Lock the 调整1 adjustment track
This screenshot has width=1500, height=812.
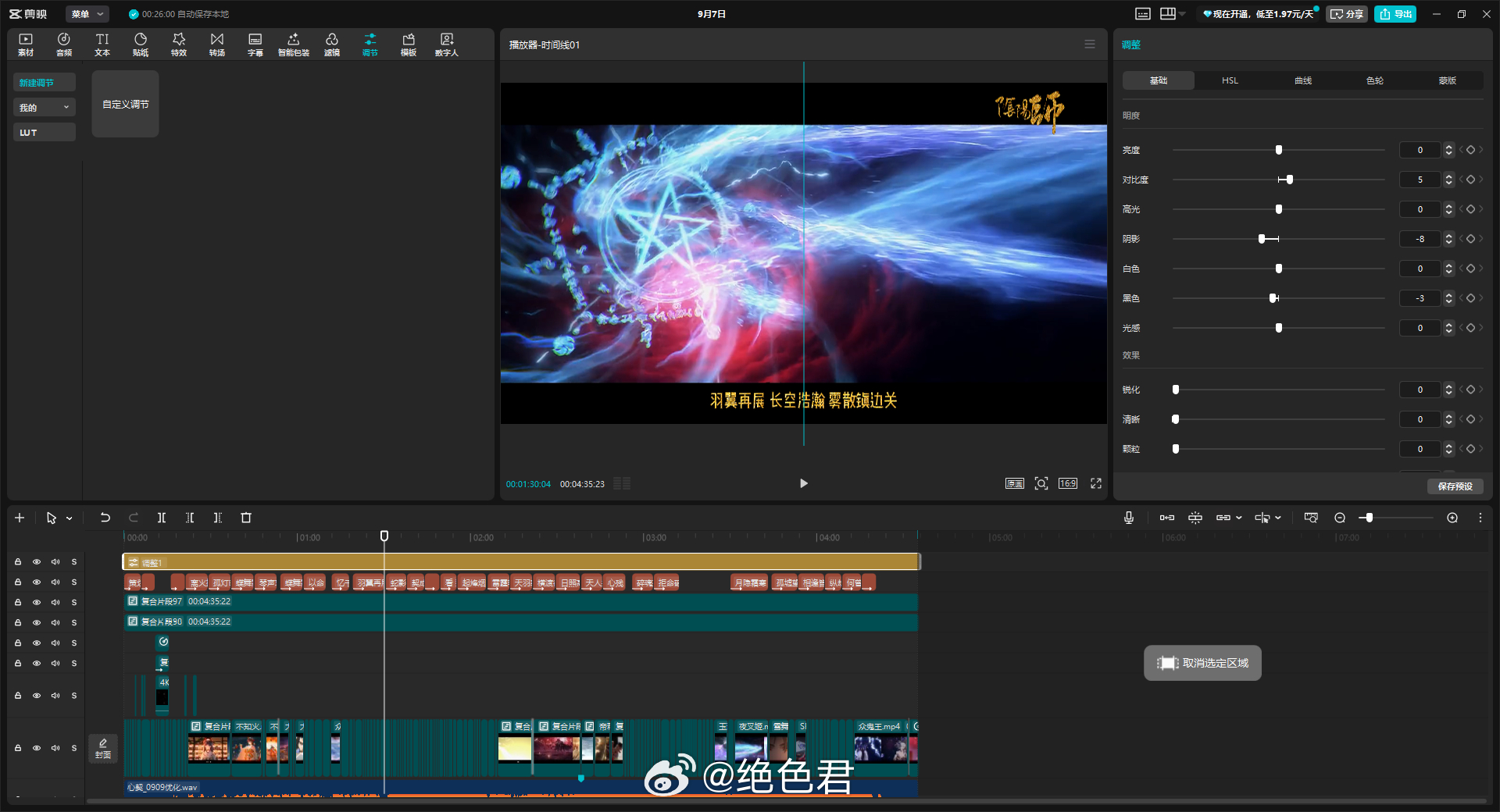[x=18, y=562]
